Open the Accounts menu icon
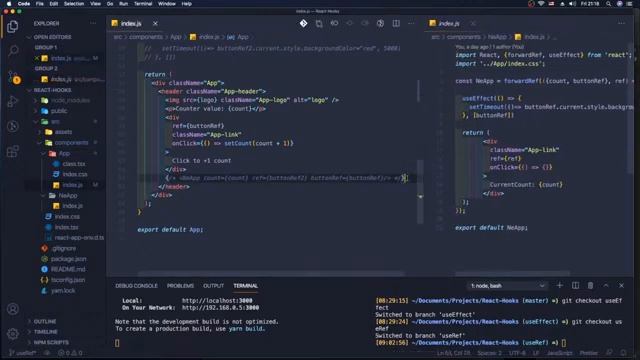 13,309
